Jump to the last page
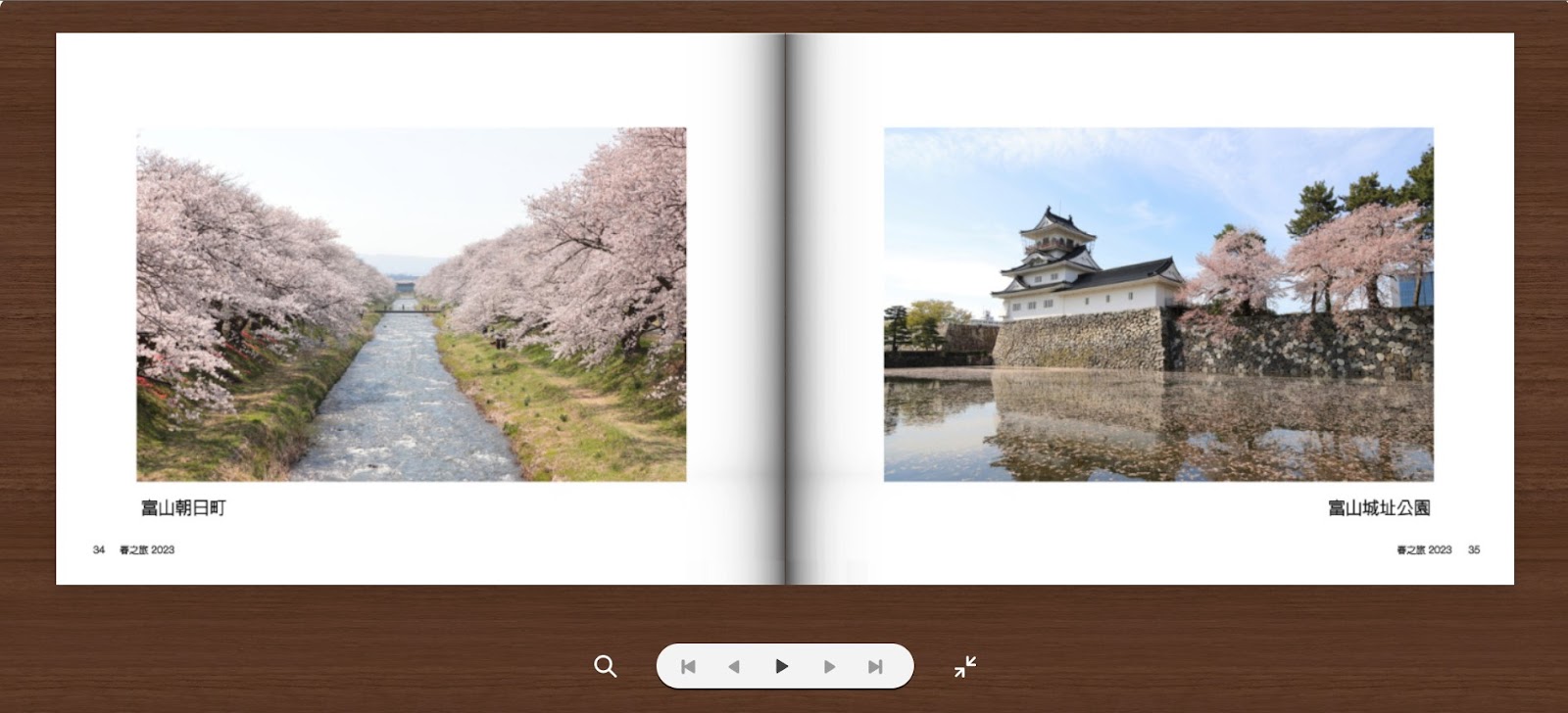This screenshot has height=713, width=1568. (x=875, y=667)
